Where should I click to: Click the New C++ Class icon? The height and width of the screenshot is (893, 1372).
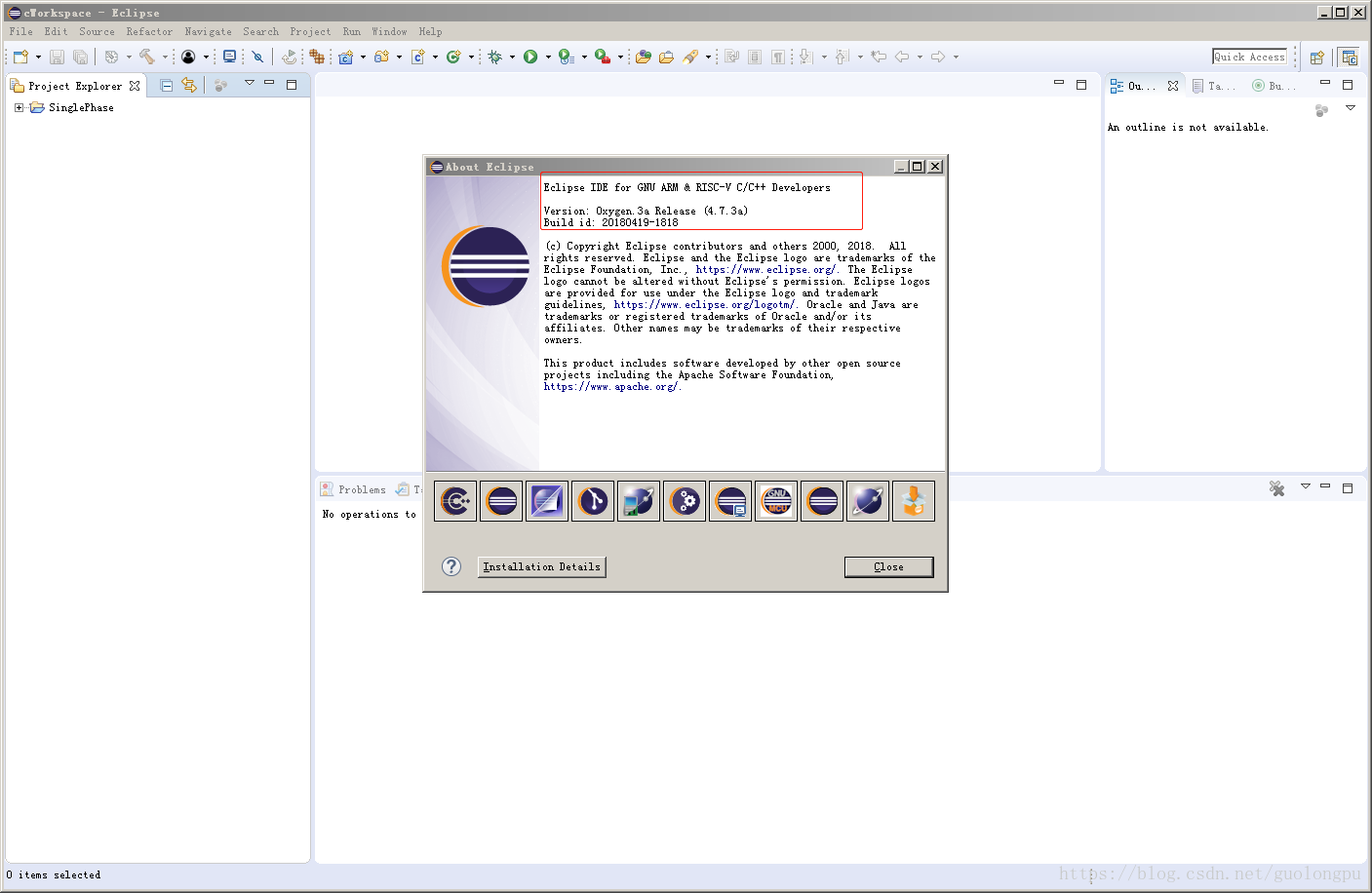(x=453, y=58)
